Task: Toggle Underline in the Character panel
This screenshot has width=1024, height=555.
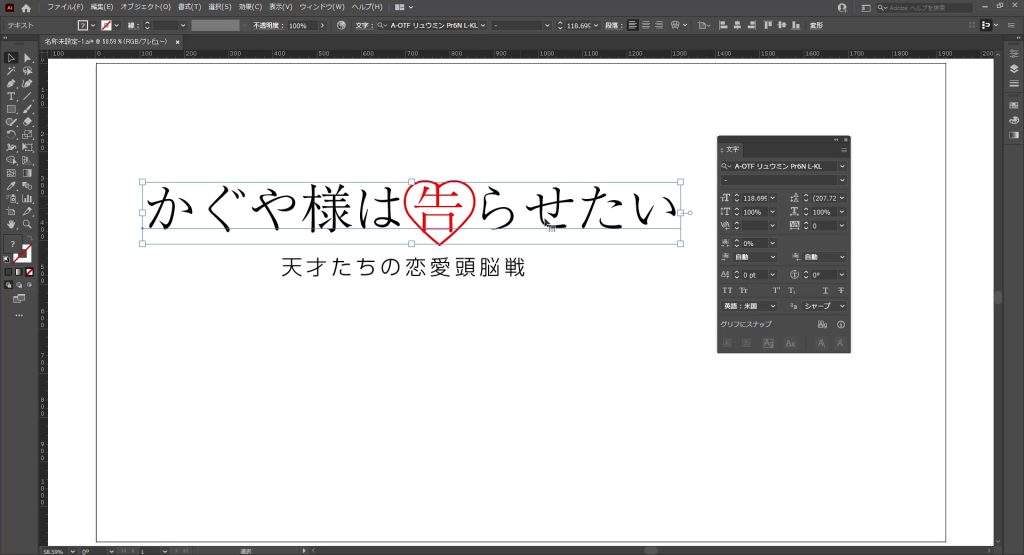Action: pos(825,290)
